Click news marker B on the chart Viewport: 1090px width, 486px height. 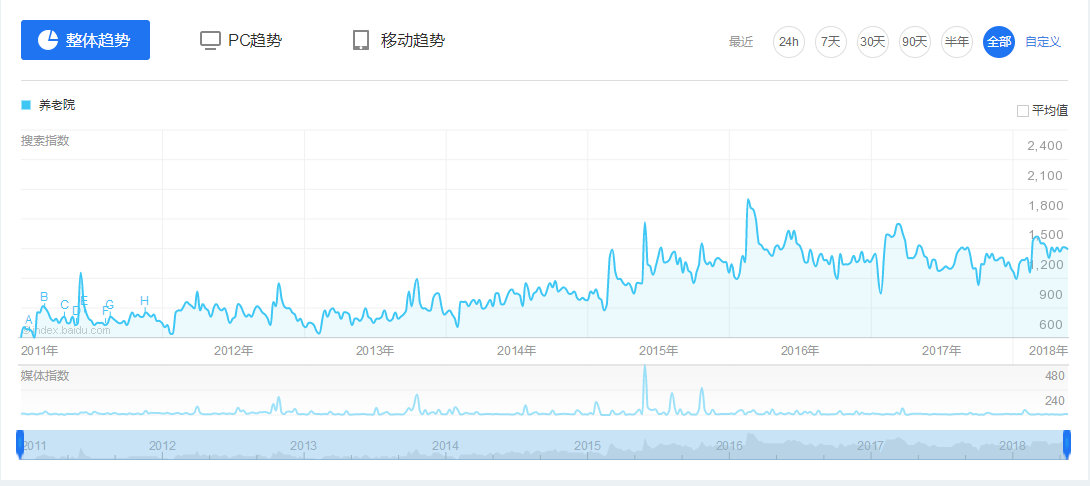click(44, 297)
